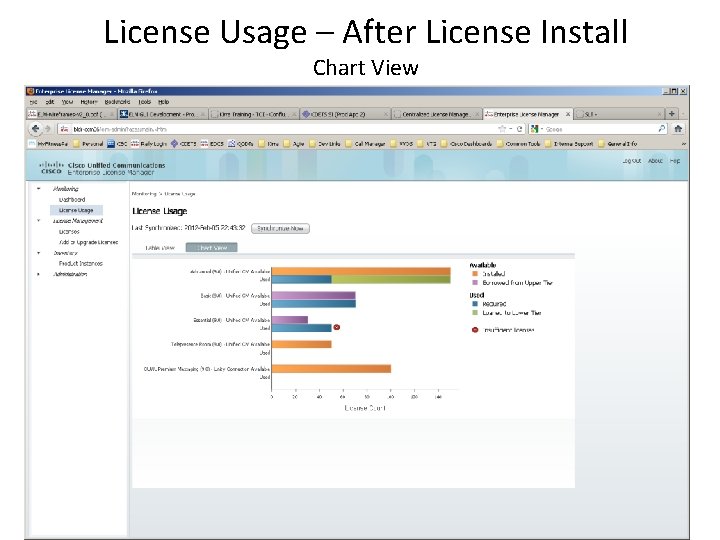Click the CUWL Premium Messaging orange available bar

click(x=332, y=369)
